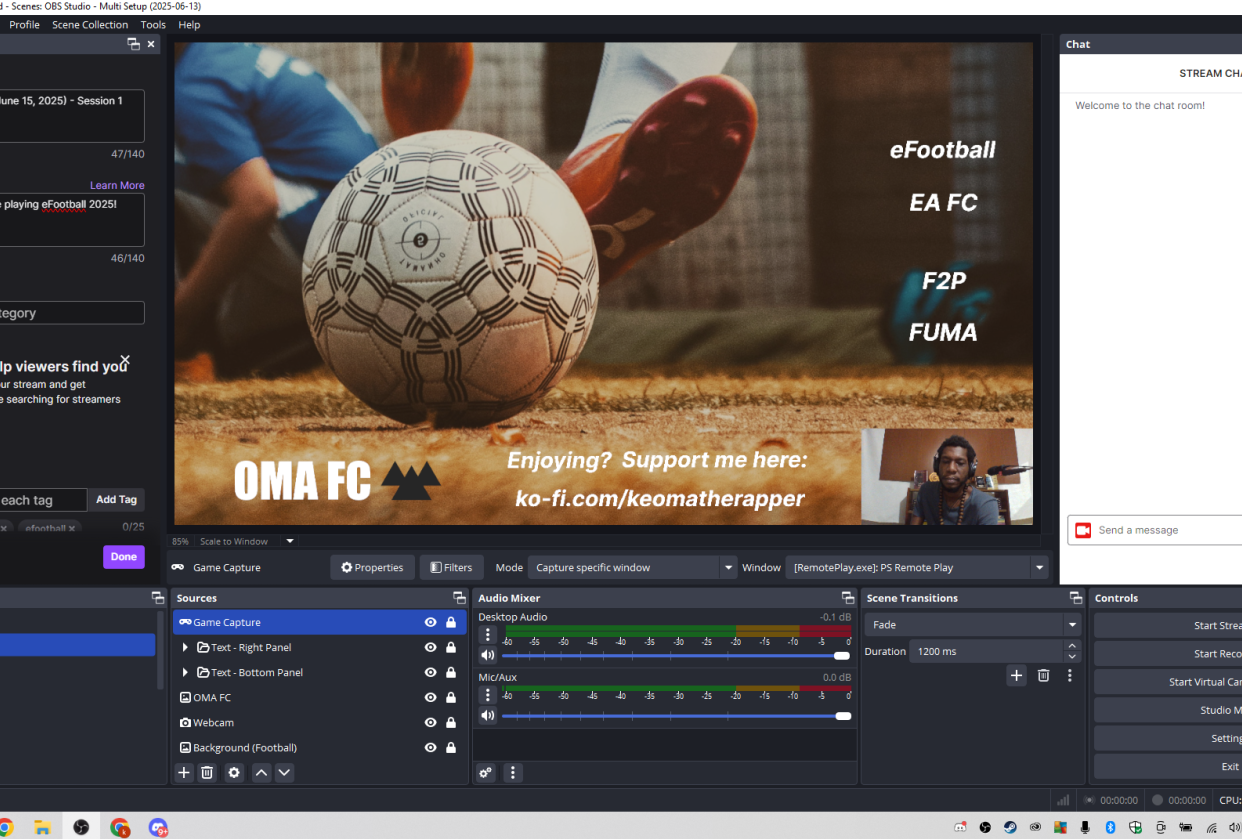This screenshot has height=839, width=1242.
Task: Click the Filters button
Action: (x=451, y=568)
